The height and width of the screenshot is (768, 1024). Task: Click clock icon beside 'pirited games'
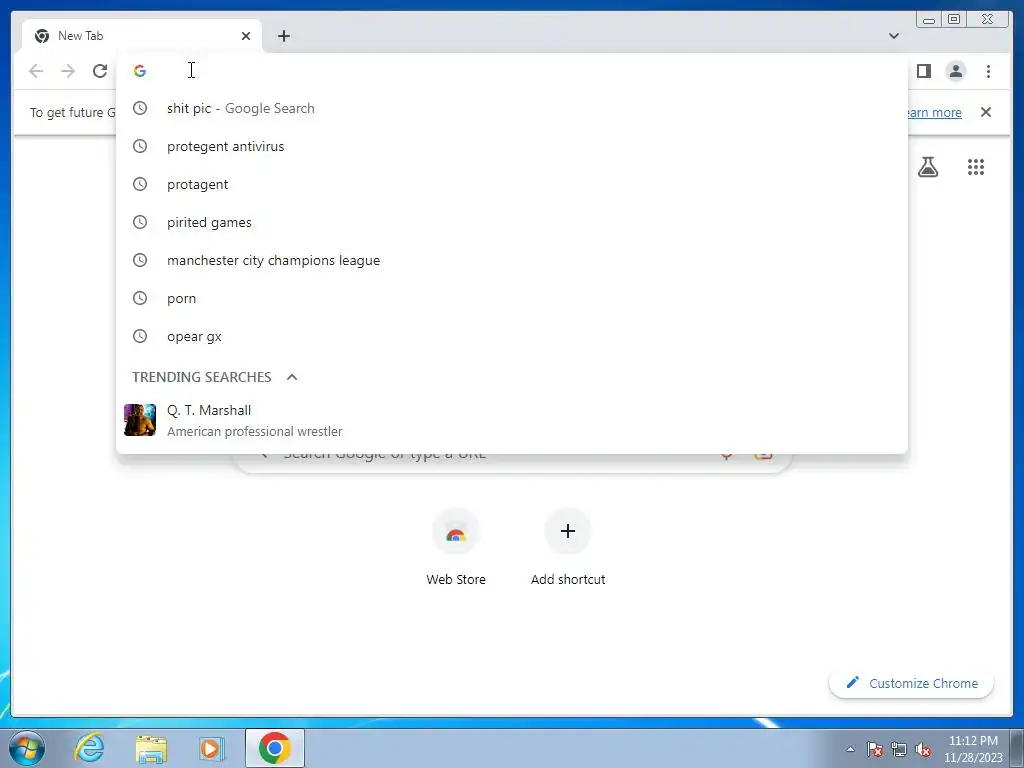(140, 222)
